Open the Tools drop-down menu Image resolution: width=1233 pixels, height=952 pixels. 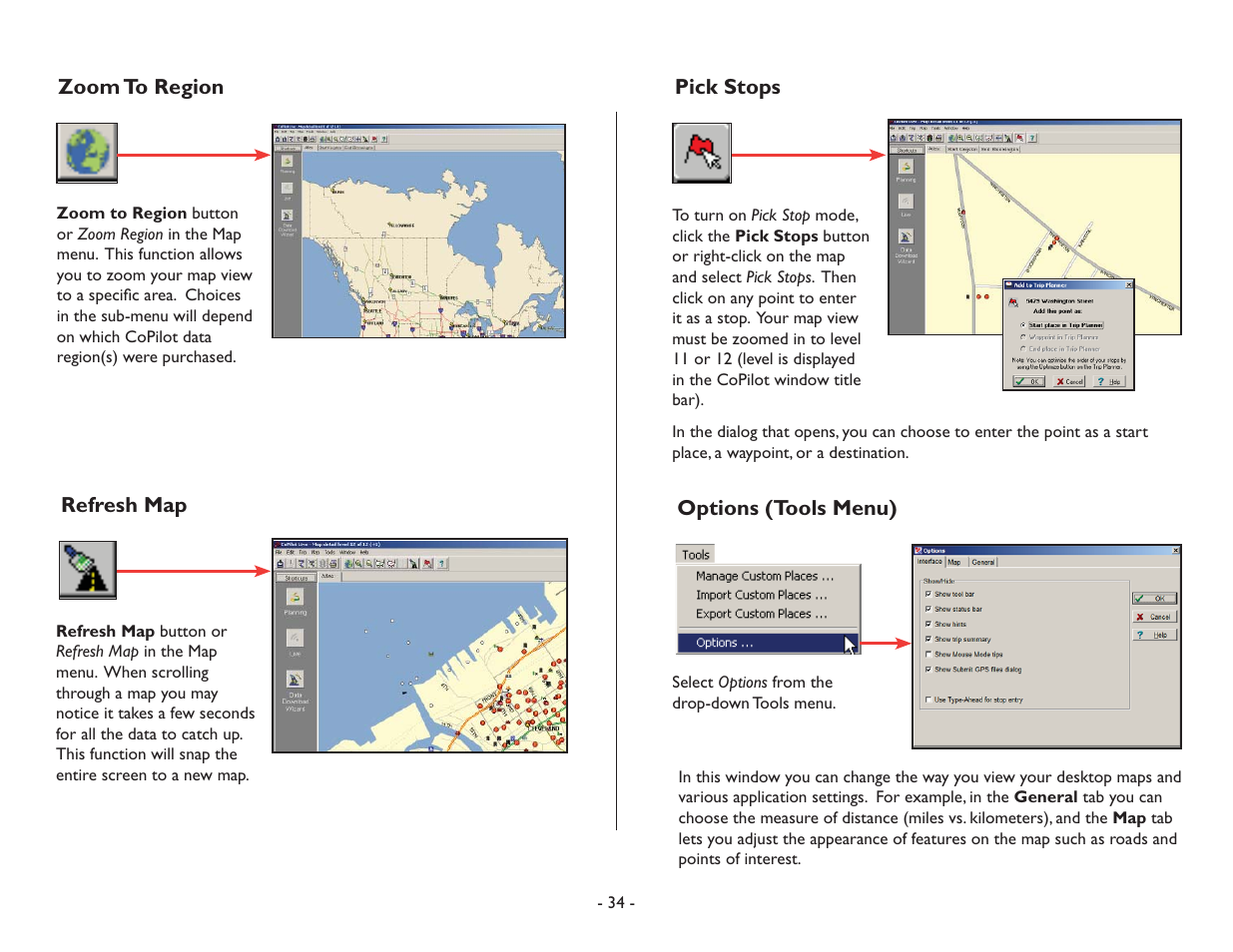[x=696, y=555]
